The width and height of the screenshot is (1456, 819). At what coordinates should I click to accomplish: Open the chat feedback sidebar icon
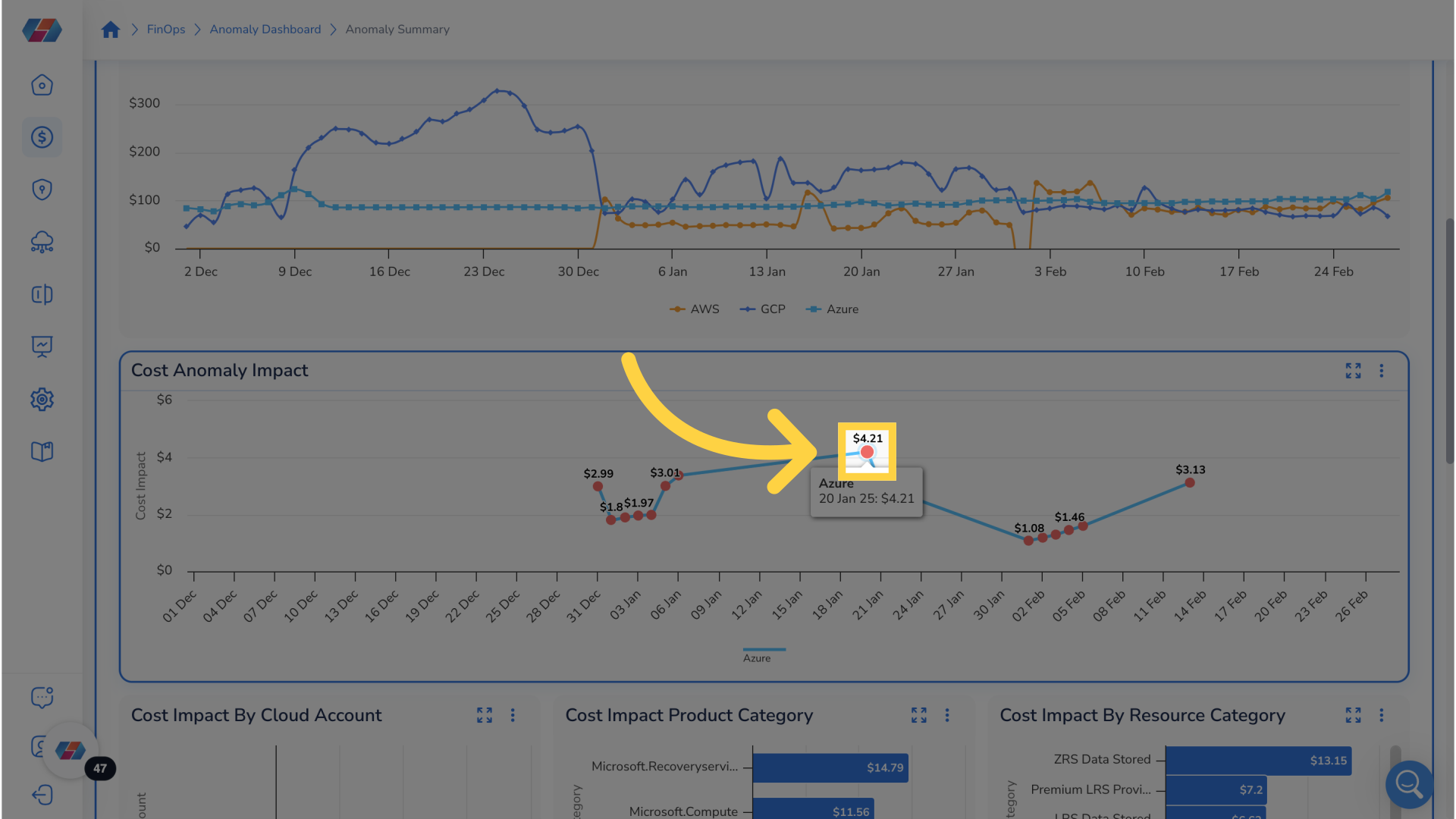click(x=42, y=697)
